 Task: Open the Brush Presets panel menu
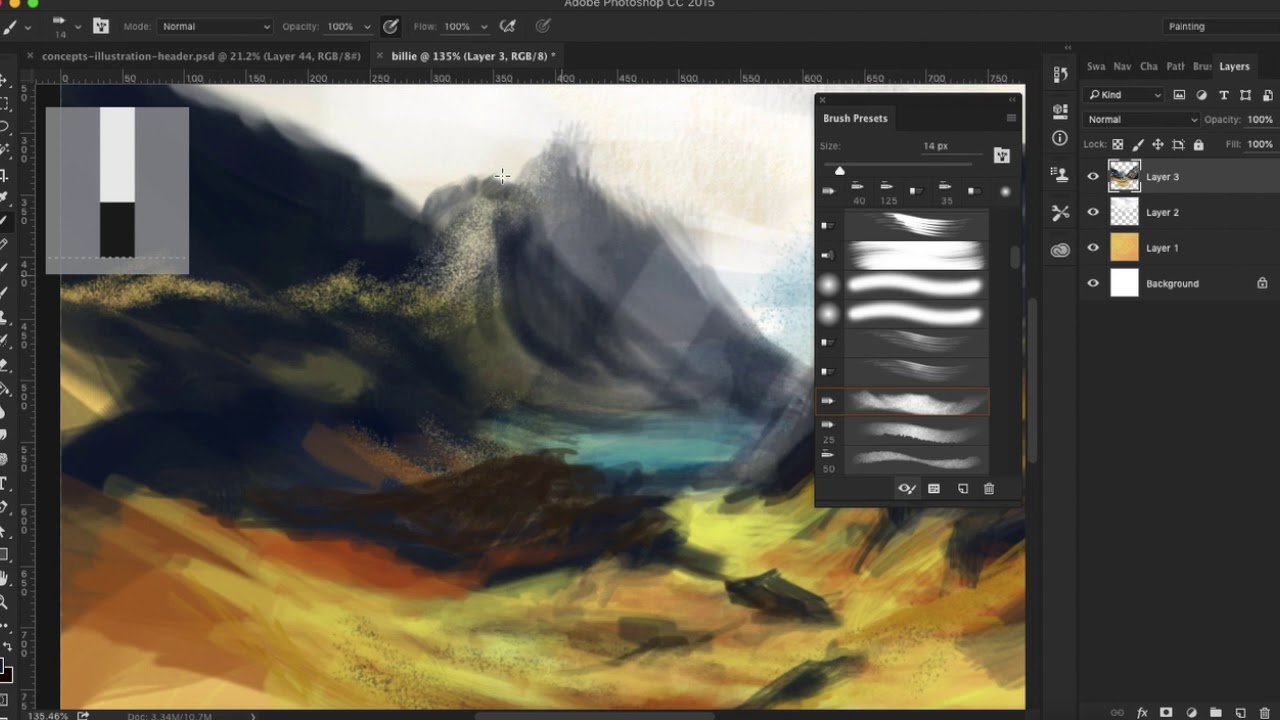coord(1011,118)
